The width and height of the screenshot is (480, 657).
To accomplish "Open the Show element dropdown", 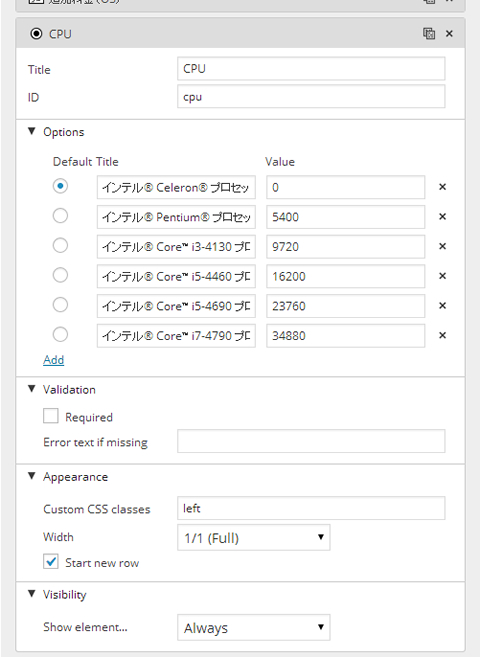I will click(254, 627).
